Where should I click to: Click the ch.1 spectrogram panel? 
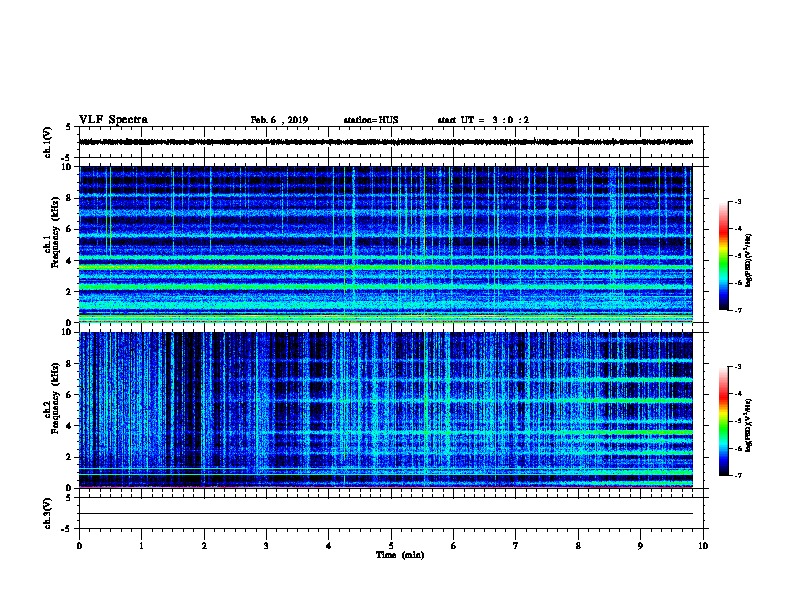tap(386, 244)
